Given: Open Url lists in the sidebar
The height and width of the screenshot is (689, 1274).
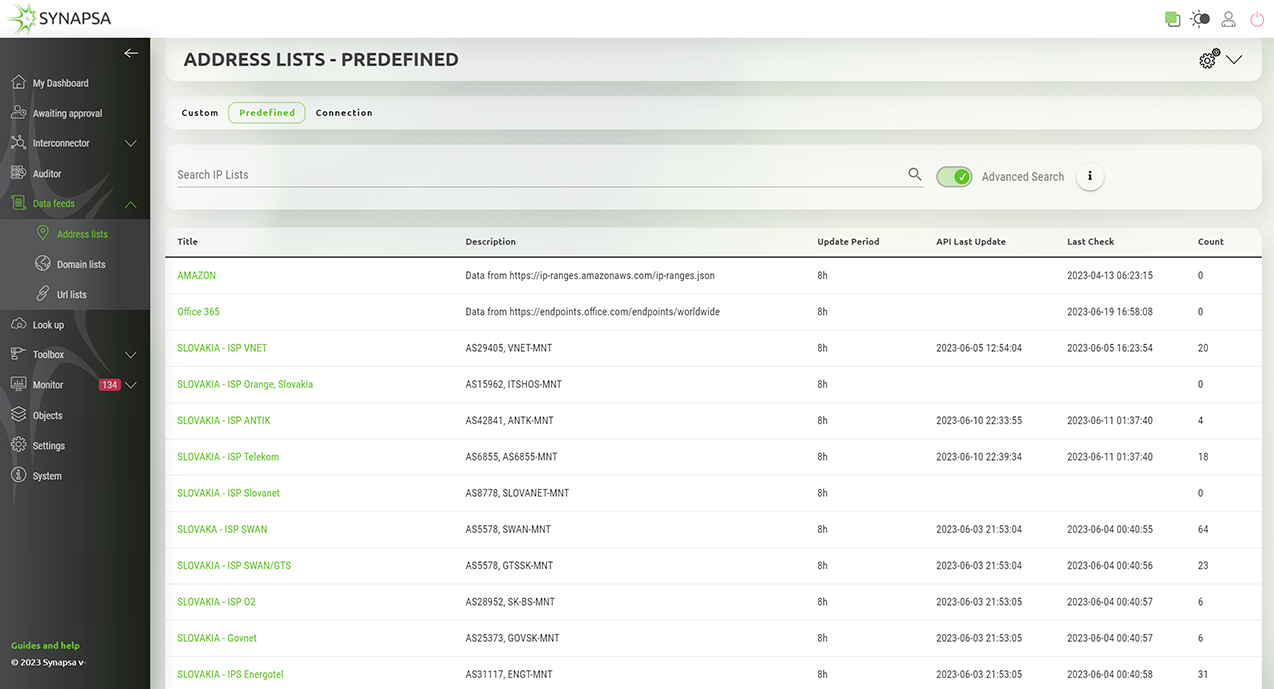Looking at the screenshot, I should tap(72, 294).
